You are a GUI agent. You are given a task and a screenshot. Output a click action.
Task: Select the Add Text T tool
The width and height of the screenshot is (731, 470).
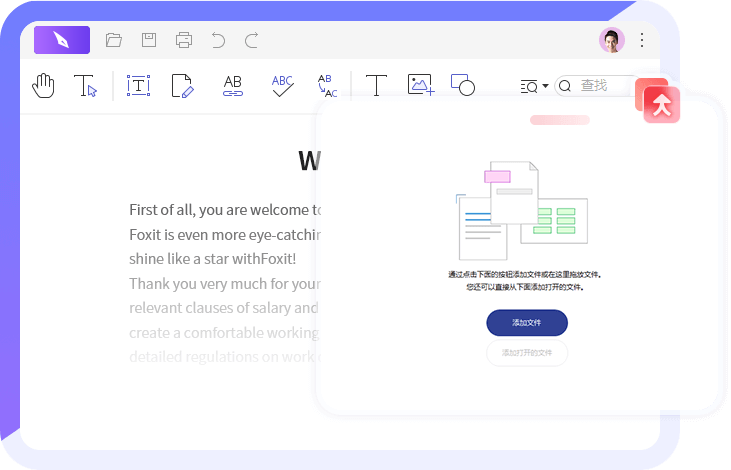point(376,86)
